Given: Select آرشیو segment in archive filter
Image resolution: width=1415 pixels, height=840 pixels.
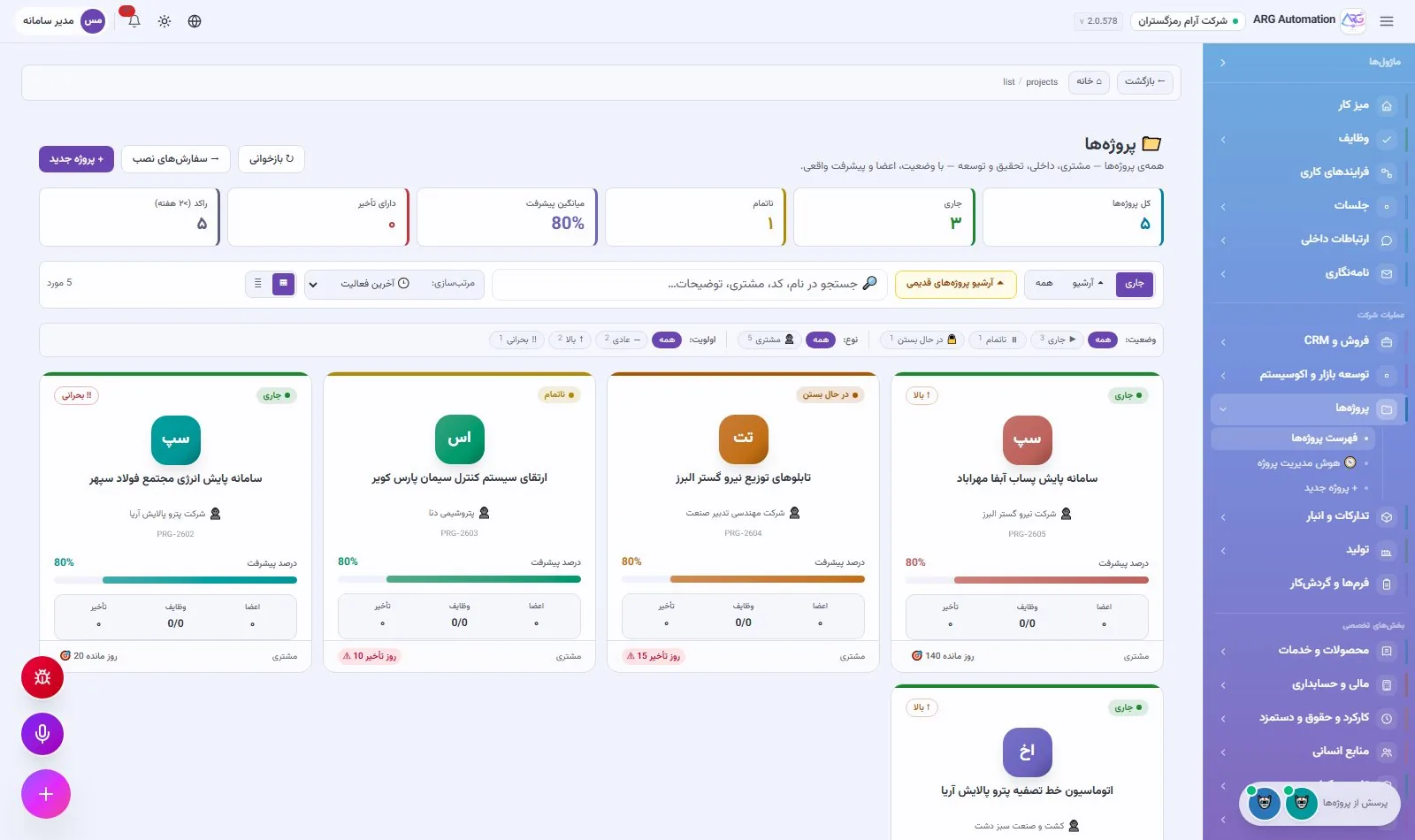Looking at the screenshot, I should [x=1089, y=284].
